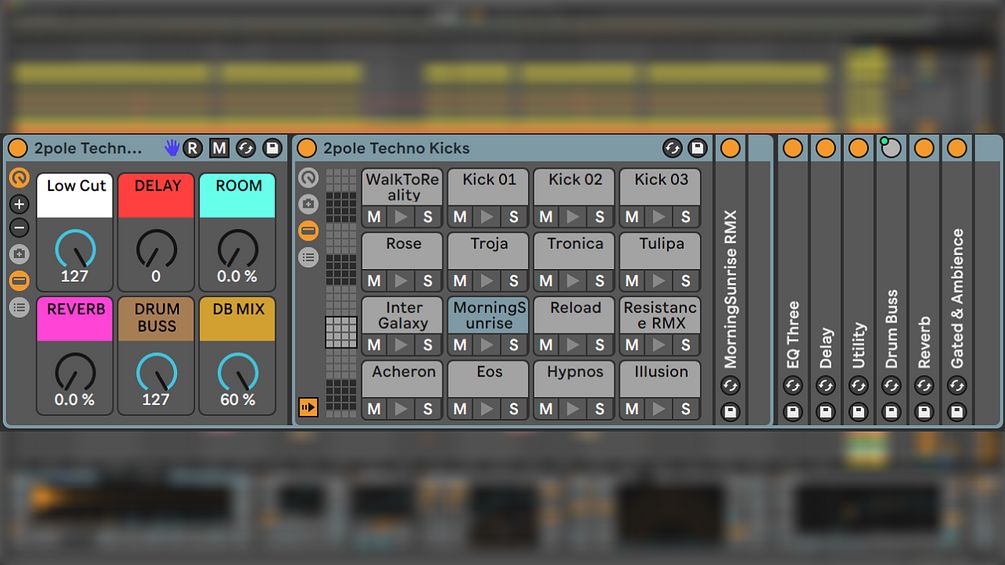Image resolution: width=1005 pixels, height=565 pixels.
Task: Remove a macro with minus button
Action: [19, 227]
